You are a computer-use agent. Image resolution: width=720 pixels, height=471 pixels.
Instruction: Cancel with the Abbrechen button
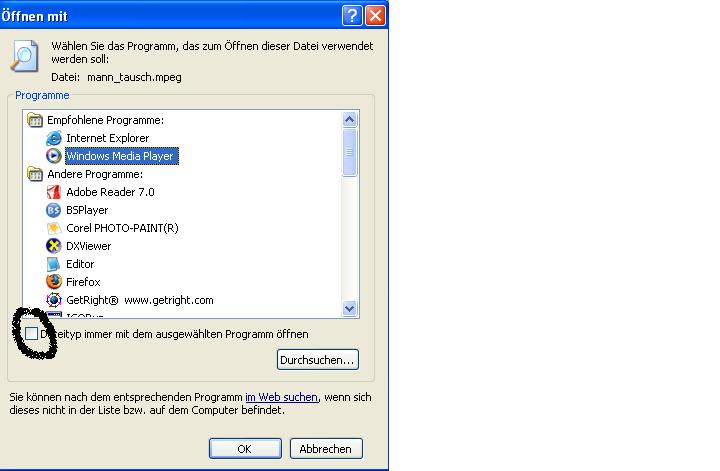click(326, 449)
